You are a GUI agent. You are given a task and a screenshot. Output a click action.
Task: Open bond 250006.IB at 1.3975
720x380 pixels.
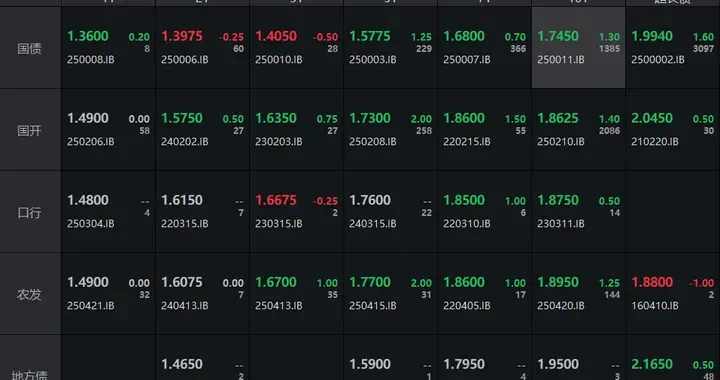tap(202, 48)
